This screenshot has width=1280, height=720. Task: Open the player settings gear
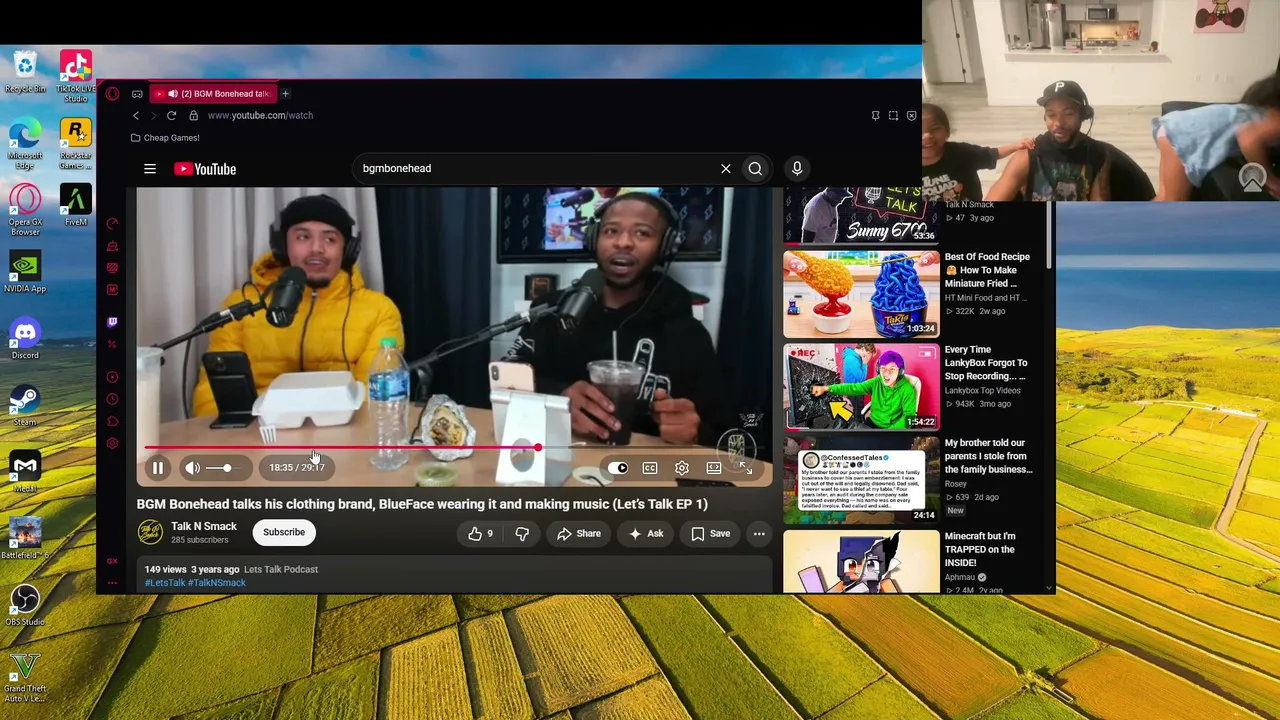coord(682,468)
